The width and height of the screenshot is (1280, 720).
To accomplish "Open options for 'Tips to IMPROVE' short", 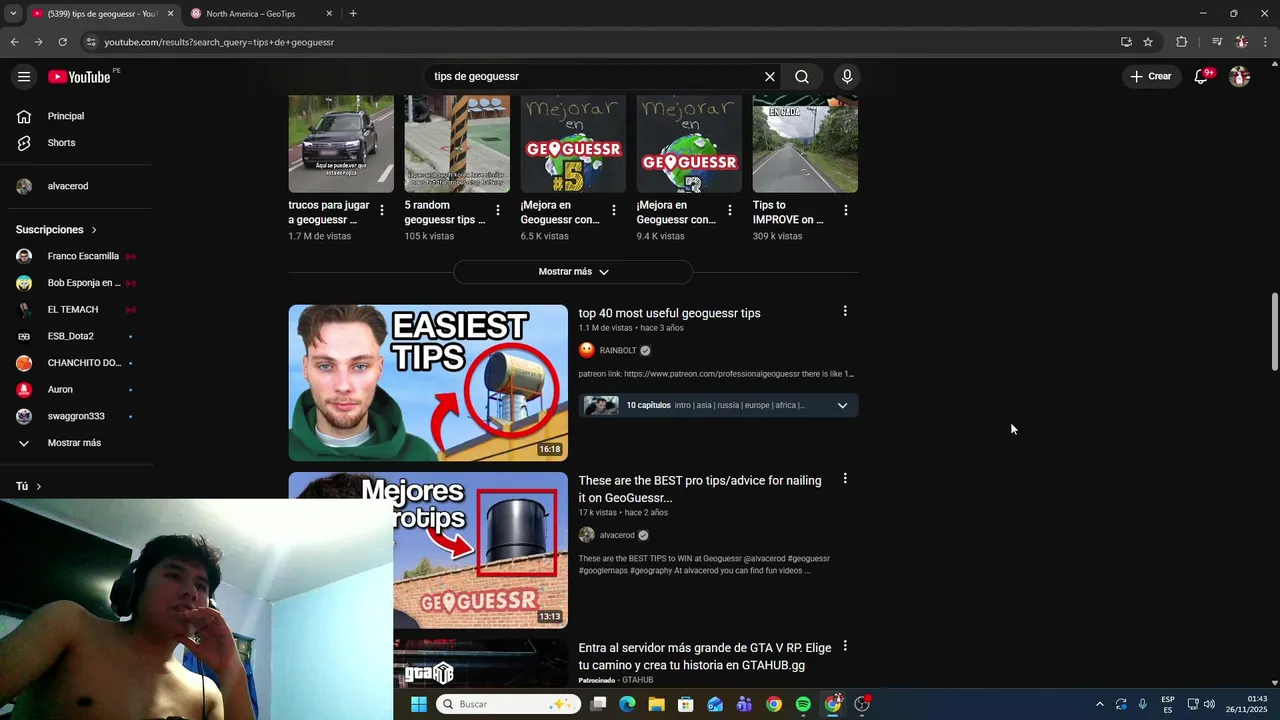I will pos(846,210).
